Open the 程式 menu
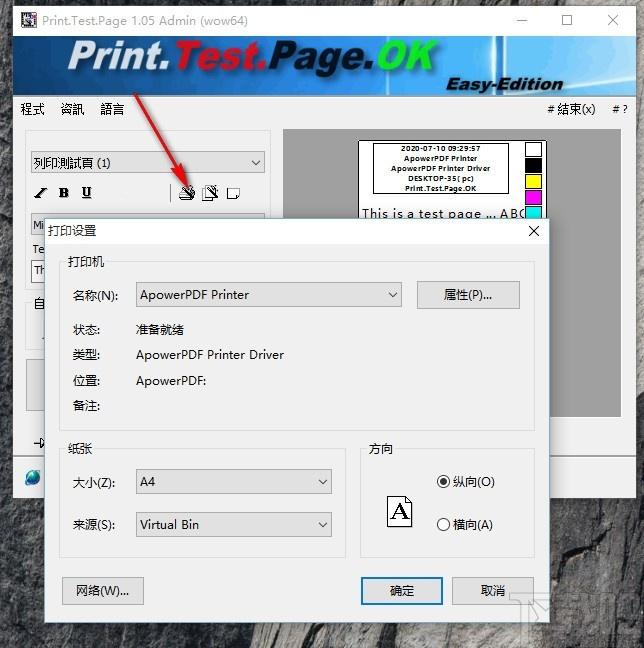This screenshot has height=648, width=644. click(x=33, y=109)
